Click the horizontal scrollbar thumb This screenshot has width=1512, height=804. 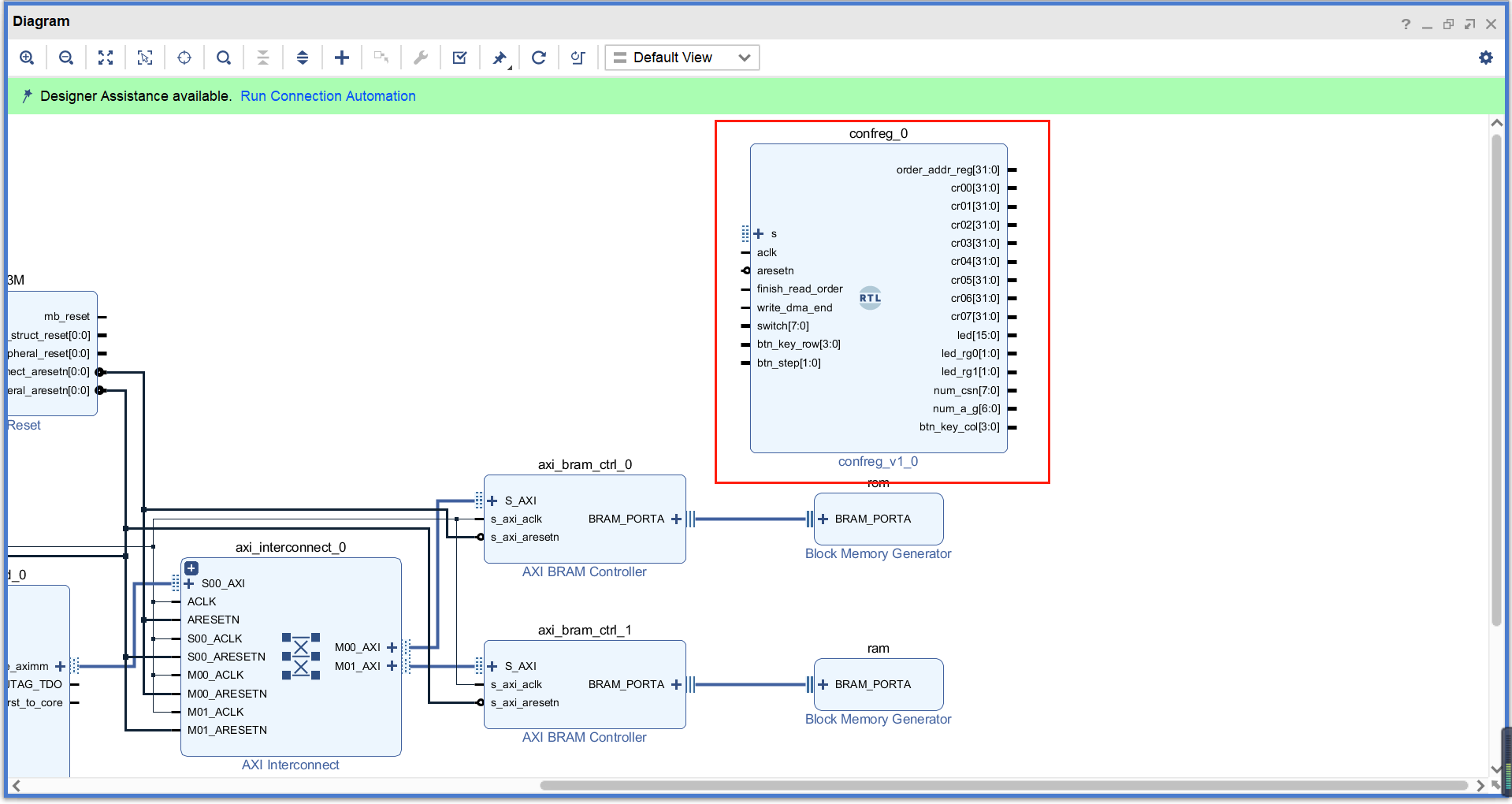click(x=1003, y=785)
